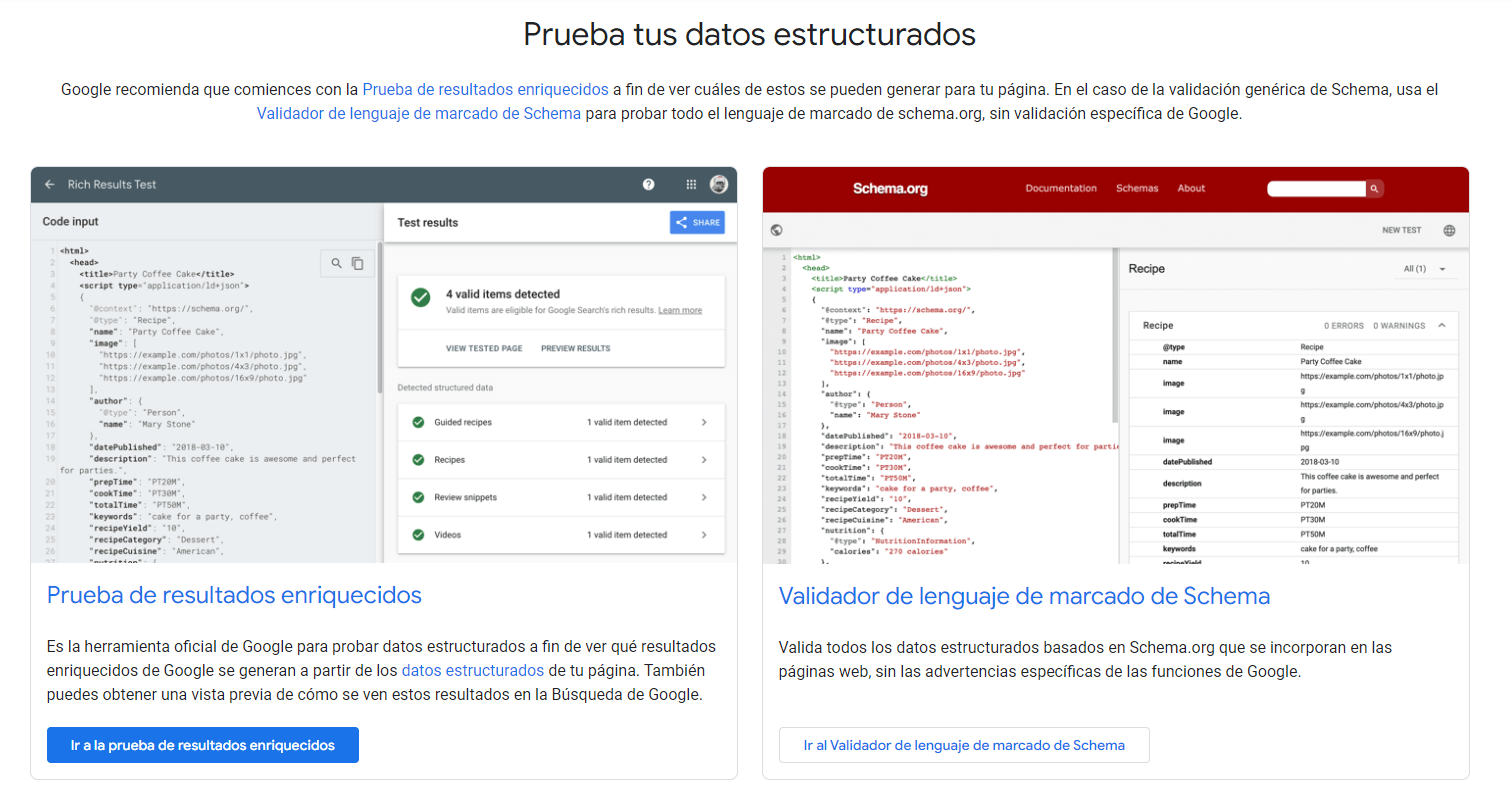
Task: Open the Schemas menu on Schema.org
Action: [x=1137, y=188]
